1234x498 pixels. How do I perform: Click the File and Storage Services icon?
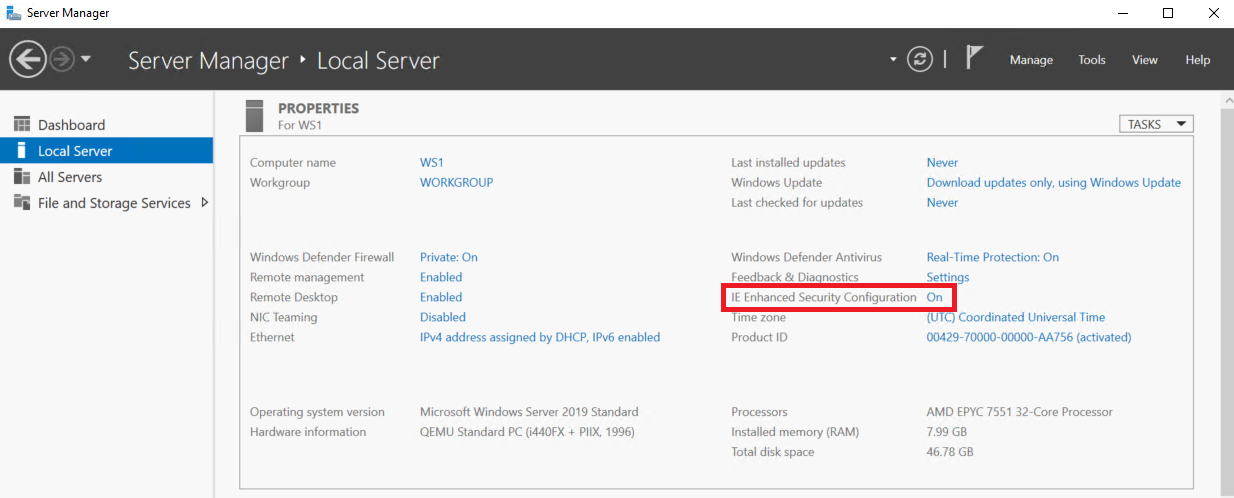click(x=21, y=203)
